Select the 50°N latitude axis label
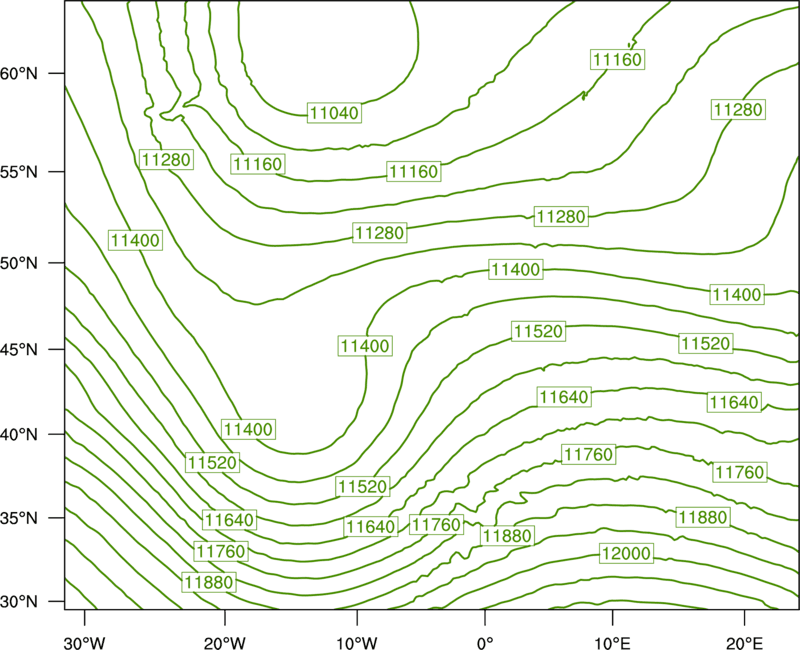 (x=19, y=263)
